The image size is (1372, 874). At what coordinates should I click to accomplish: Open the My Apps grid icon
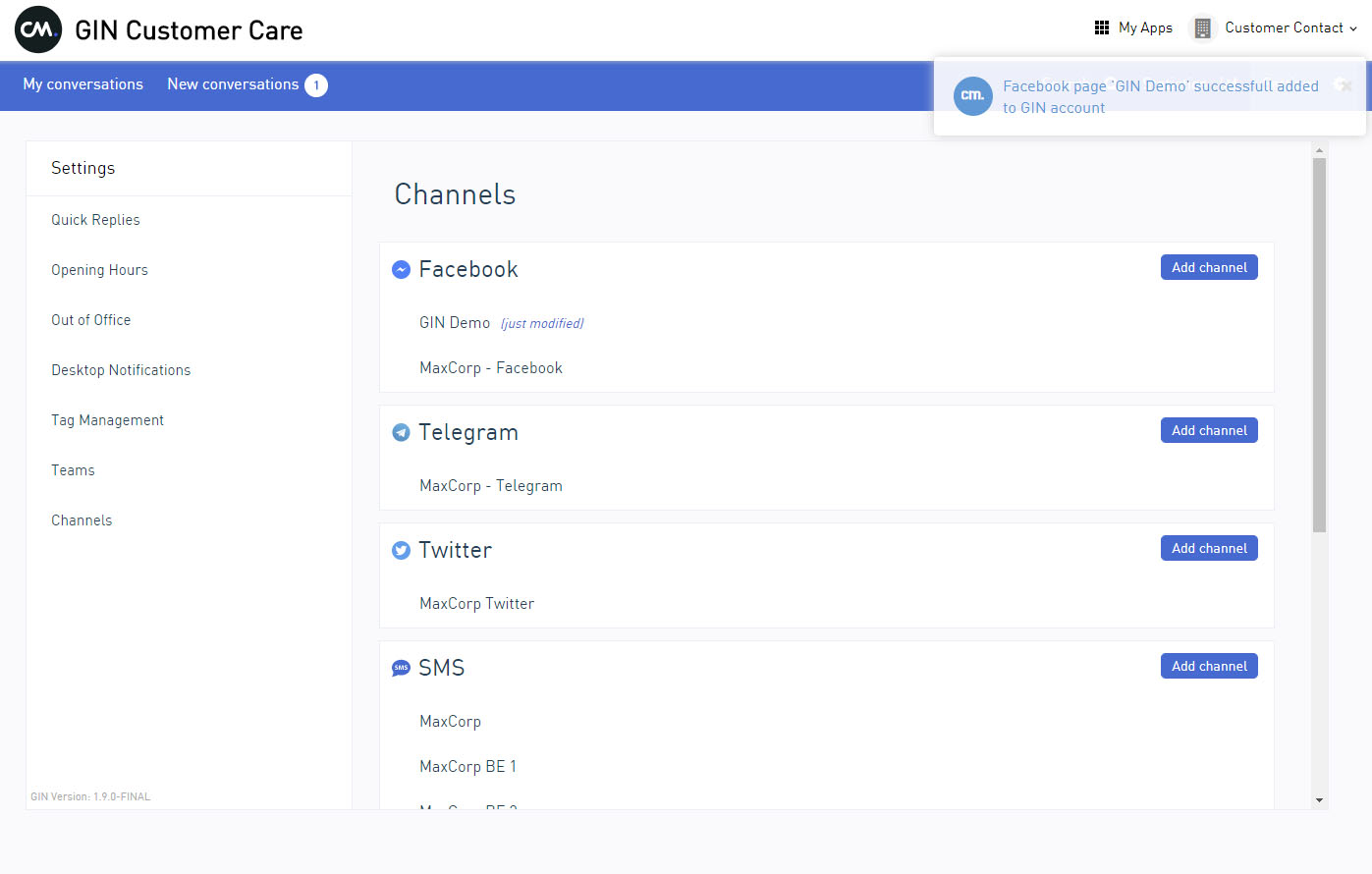coord(1102,27)
